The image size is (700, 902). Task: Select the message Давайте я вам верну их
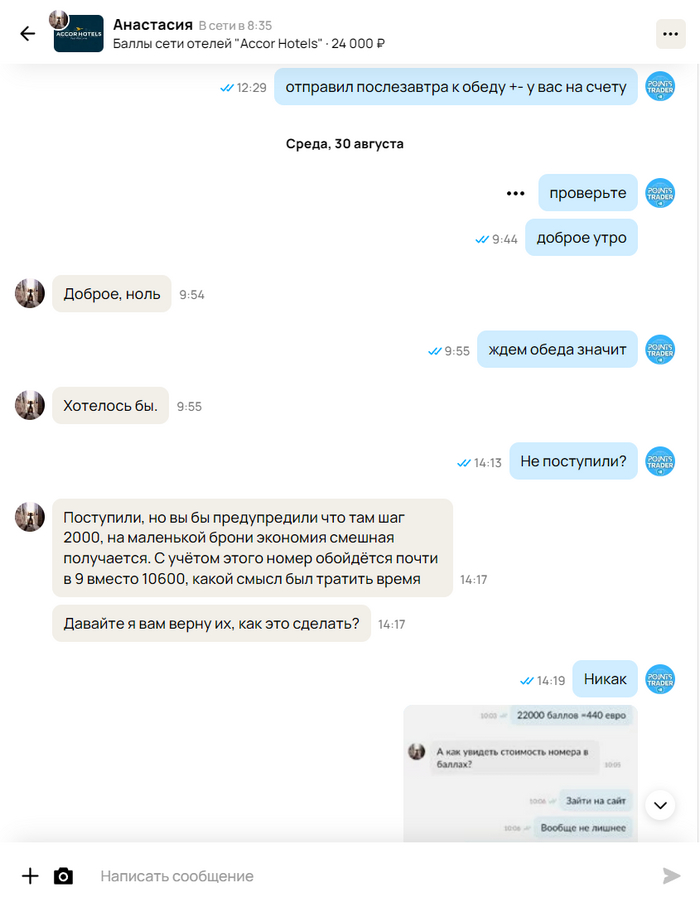coord(211,624)
